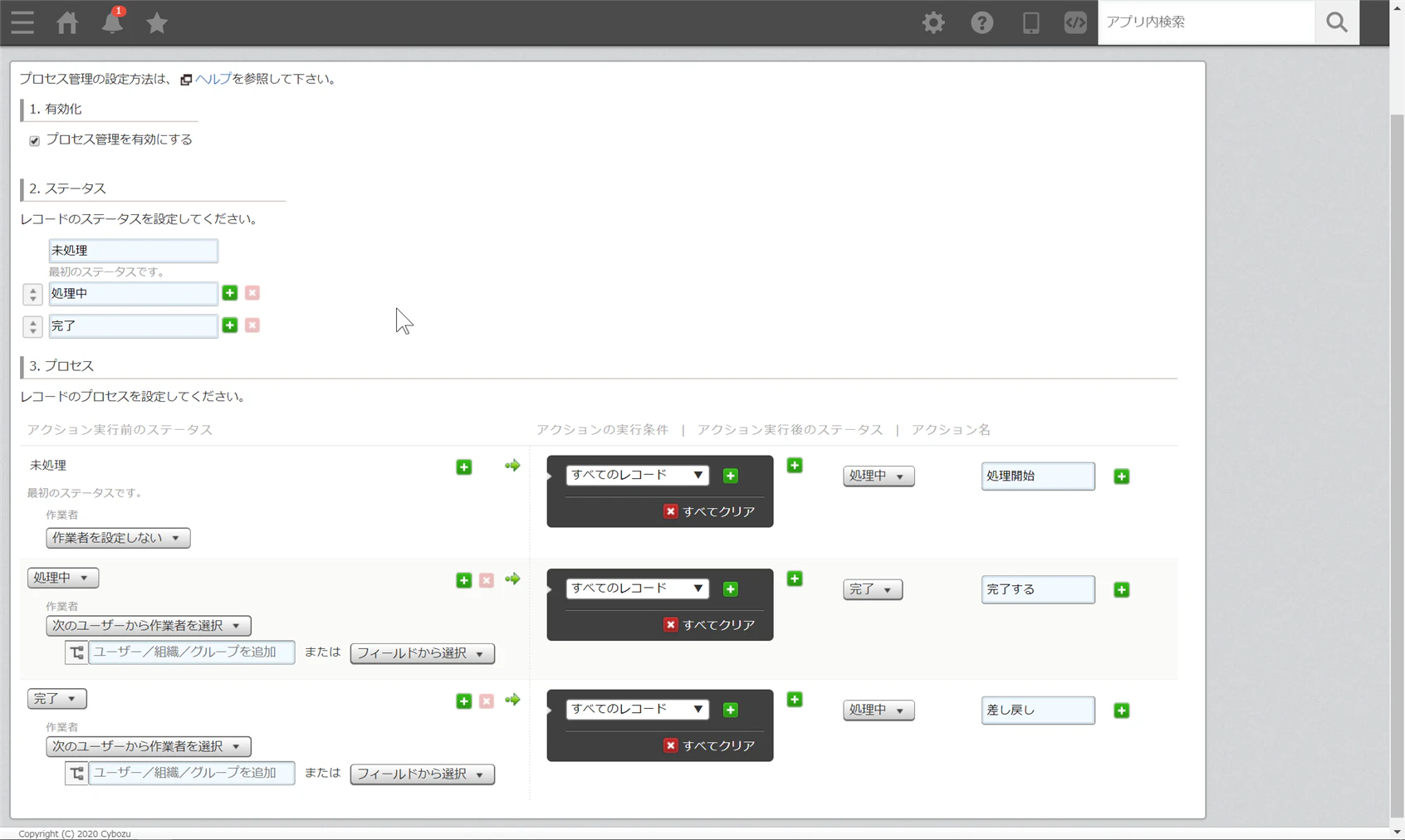Add branch beside 完了 condition box
Viewport: 1405px width, 840px height.
795,700
